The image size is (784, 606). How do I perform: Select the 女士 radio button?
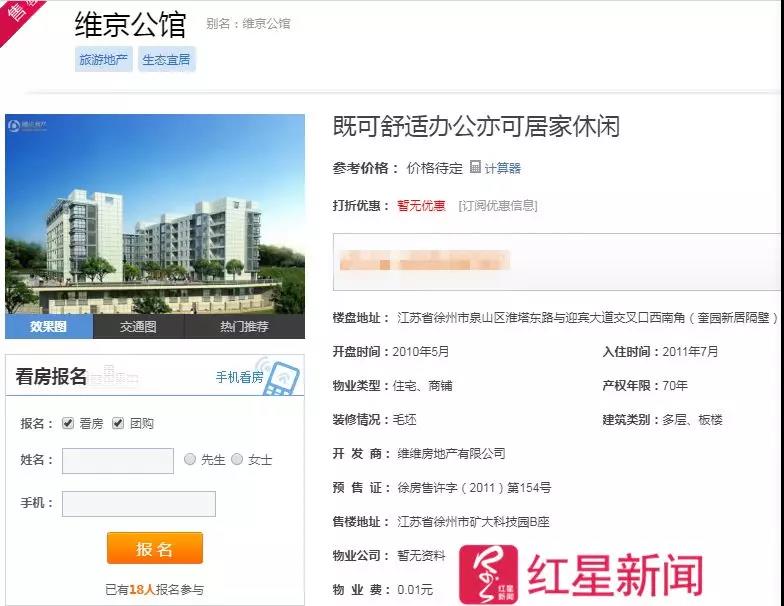237,459
